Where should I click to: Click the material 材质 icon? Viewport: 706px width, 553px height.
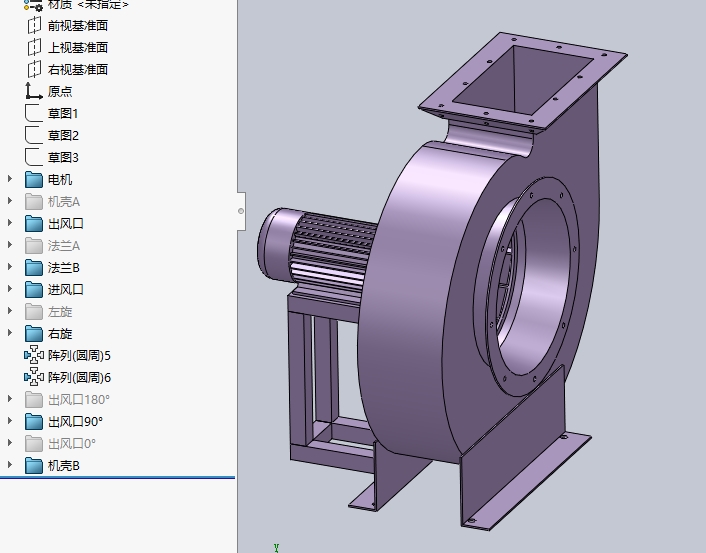pos(33,5)
